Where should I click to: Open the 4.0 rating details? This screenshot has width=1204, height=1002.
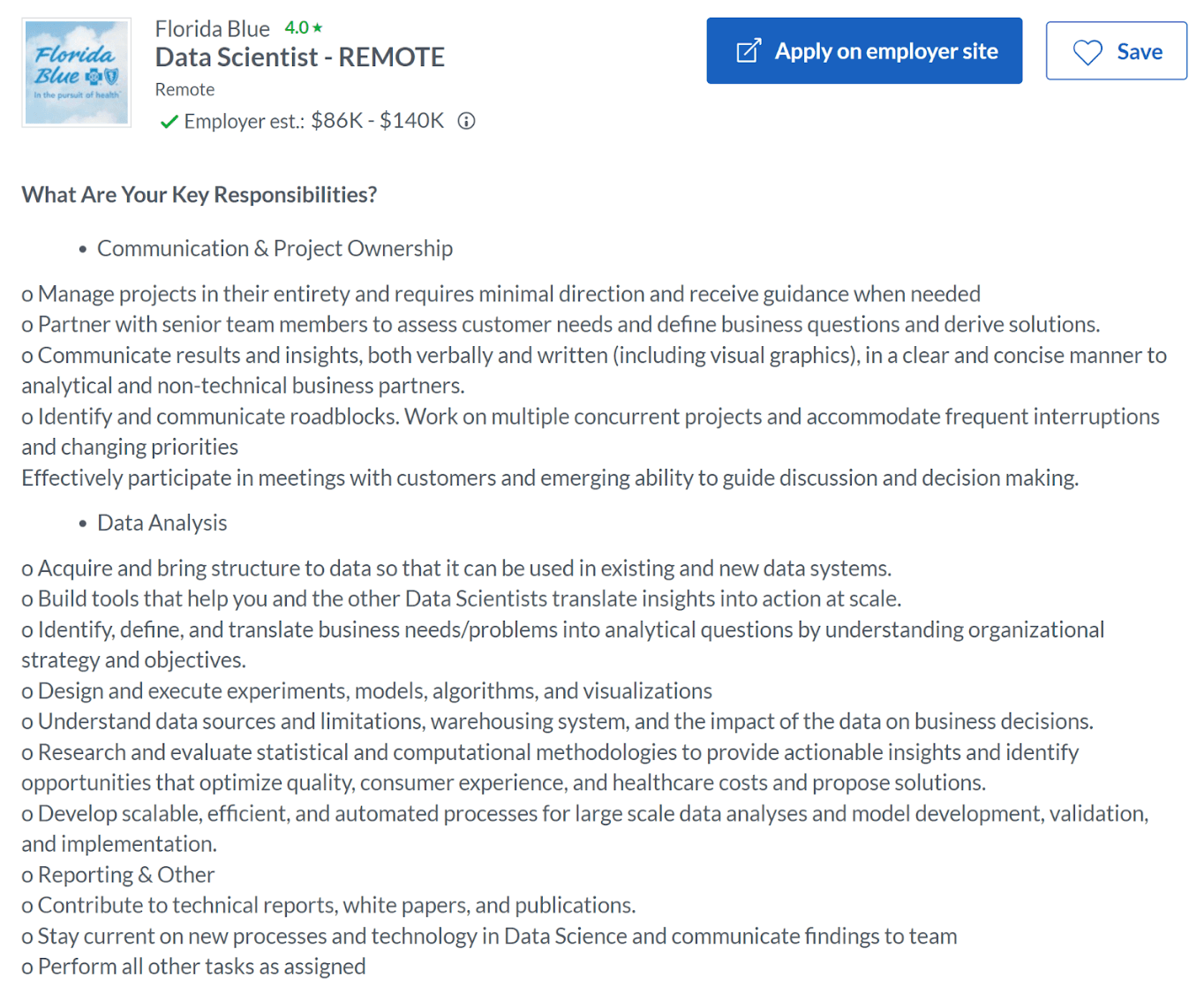click(x=298, y=26)
